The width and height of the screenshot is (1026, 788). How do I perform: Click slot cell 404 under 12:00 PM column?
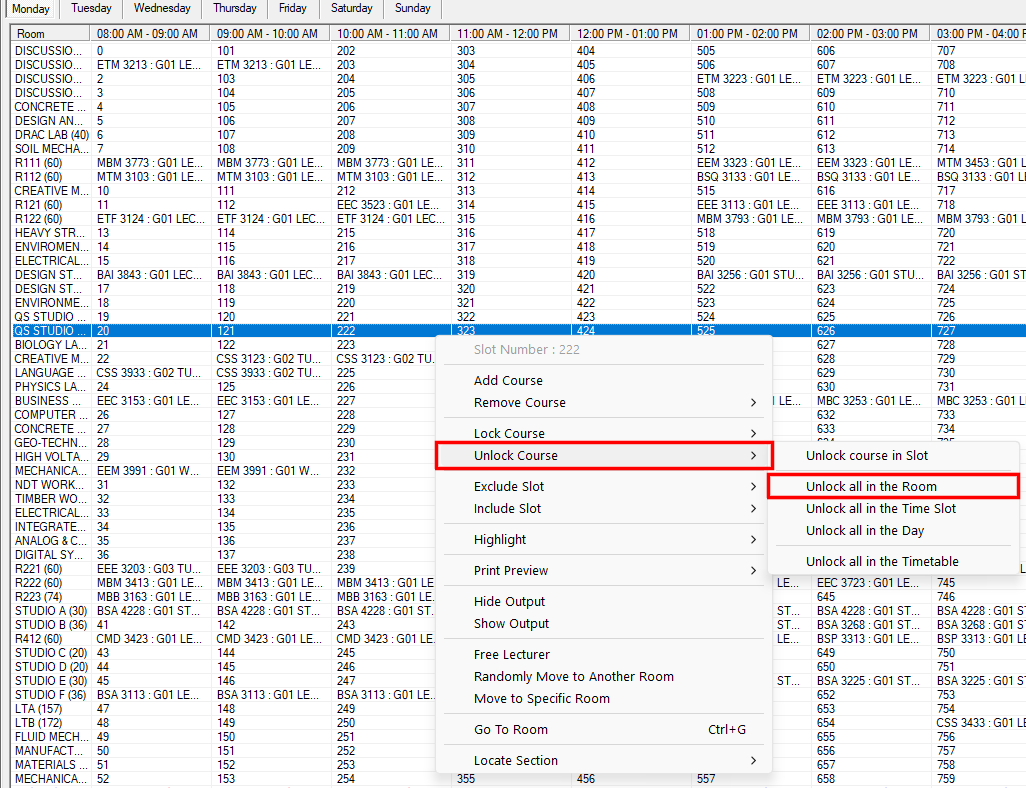point(629,51)
